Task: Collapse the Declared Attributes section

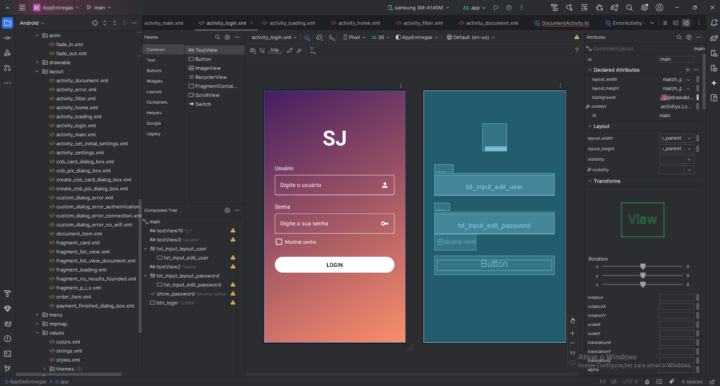Action: pyautogui.click(x=590, y=70)
